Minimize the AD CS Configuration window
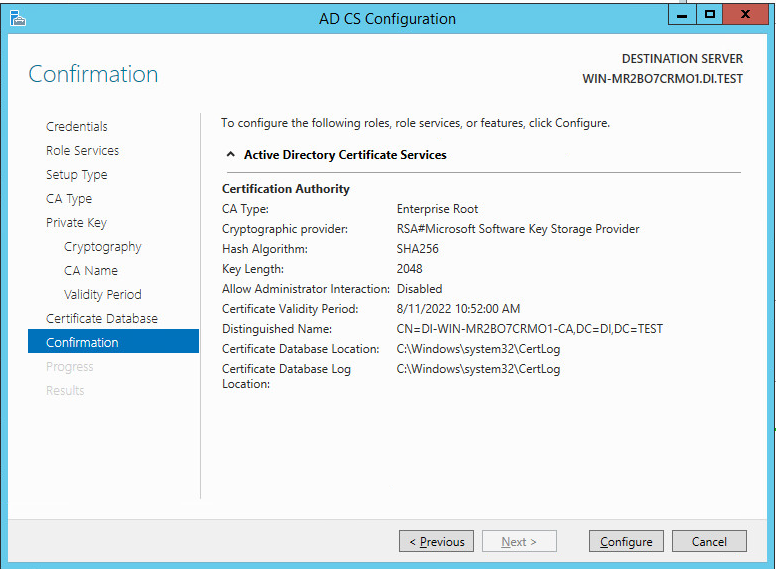776x569 pixels. [x=681, y=15]
